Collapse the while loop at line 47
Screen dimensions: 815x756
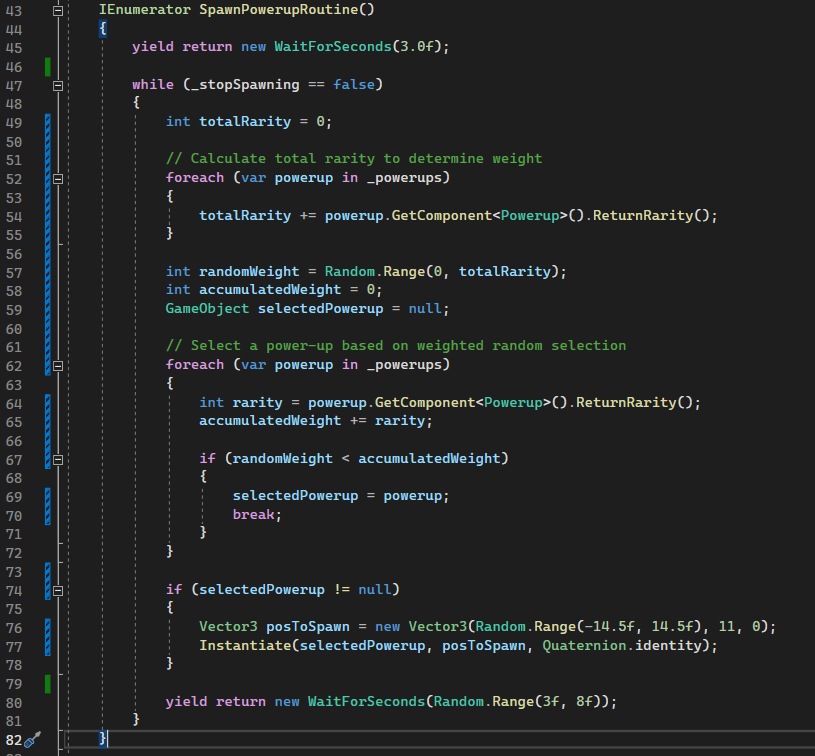pos(57,84)
